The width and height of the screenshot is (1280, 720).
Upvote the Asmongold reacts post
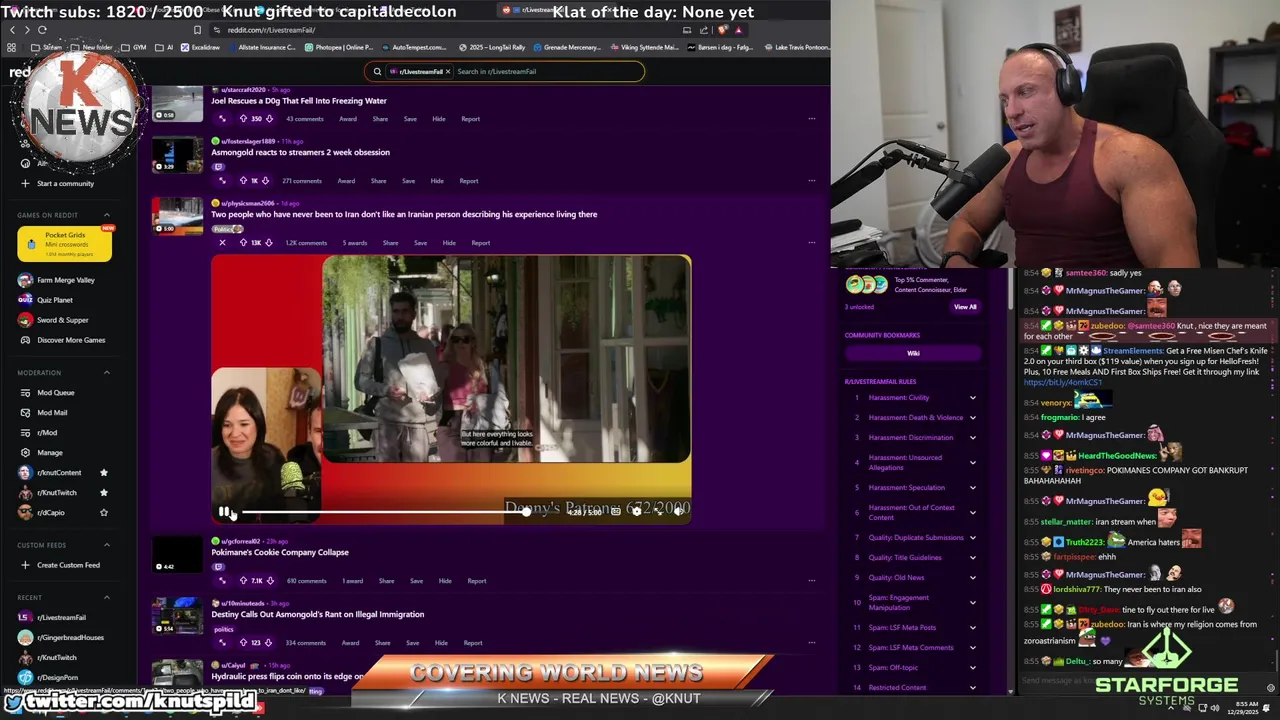[243, 181]
